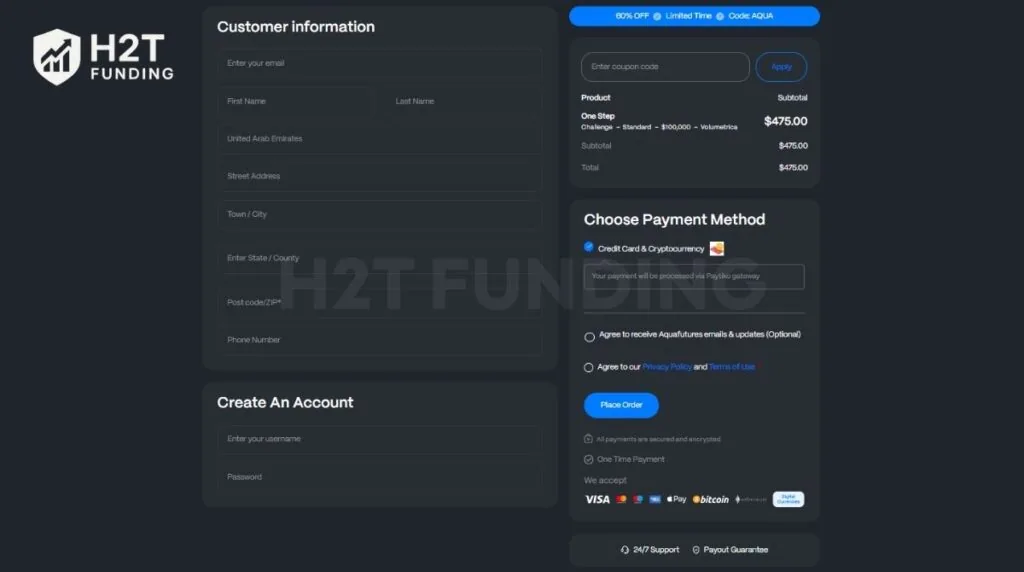Click the Mastercard payment logo
The image size is (1024, 572).
[621, 500]
